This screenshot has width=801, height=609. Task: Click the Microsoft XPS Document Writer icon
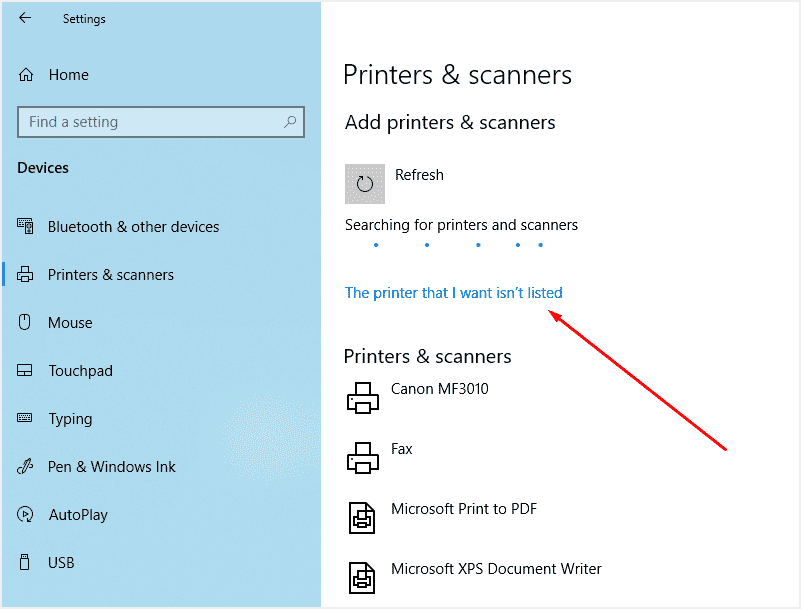(x=362, y=578)
